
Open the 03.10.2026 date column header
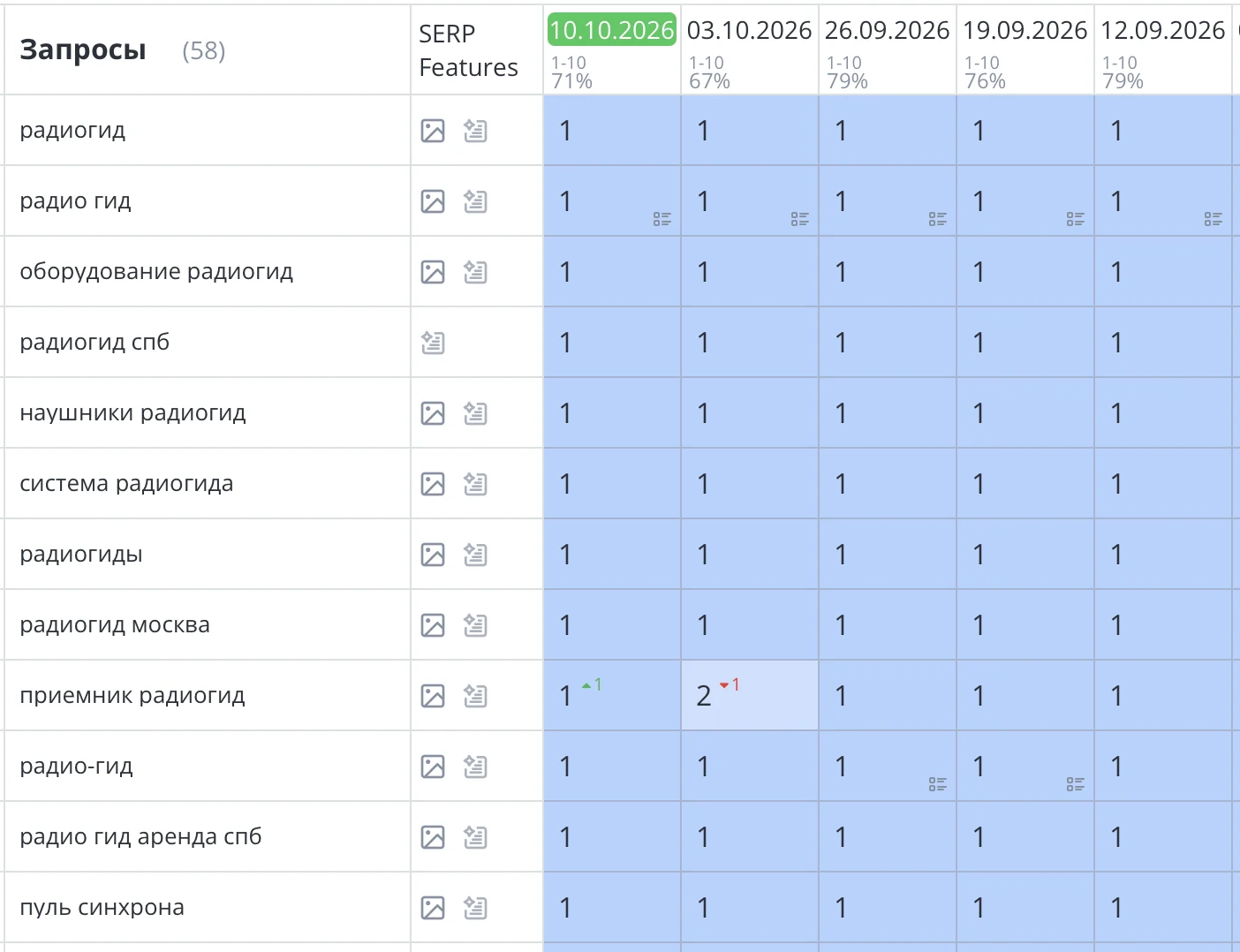[749, 30]
